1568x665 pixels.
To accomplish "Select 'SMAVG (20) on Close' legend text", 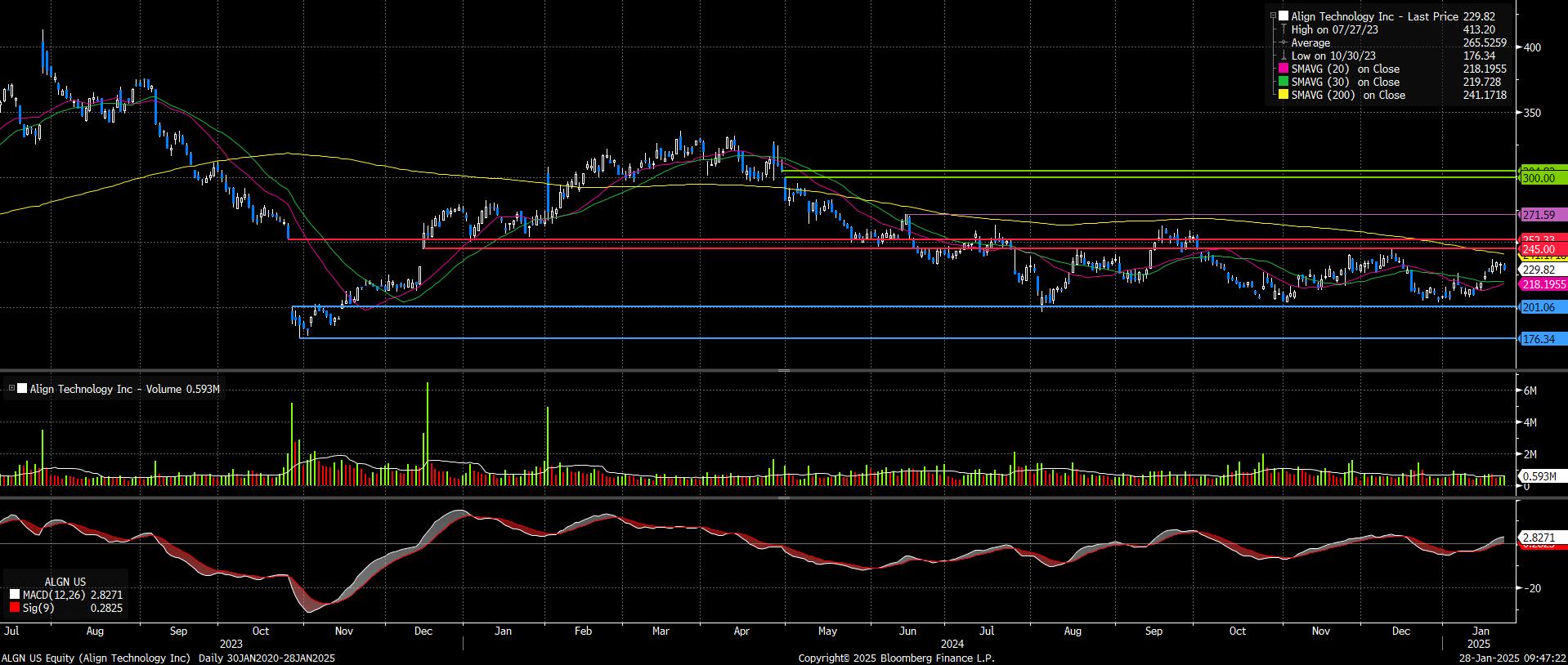I will tap(1346, 69).
